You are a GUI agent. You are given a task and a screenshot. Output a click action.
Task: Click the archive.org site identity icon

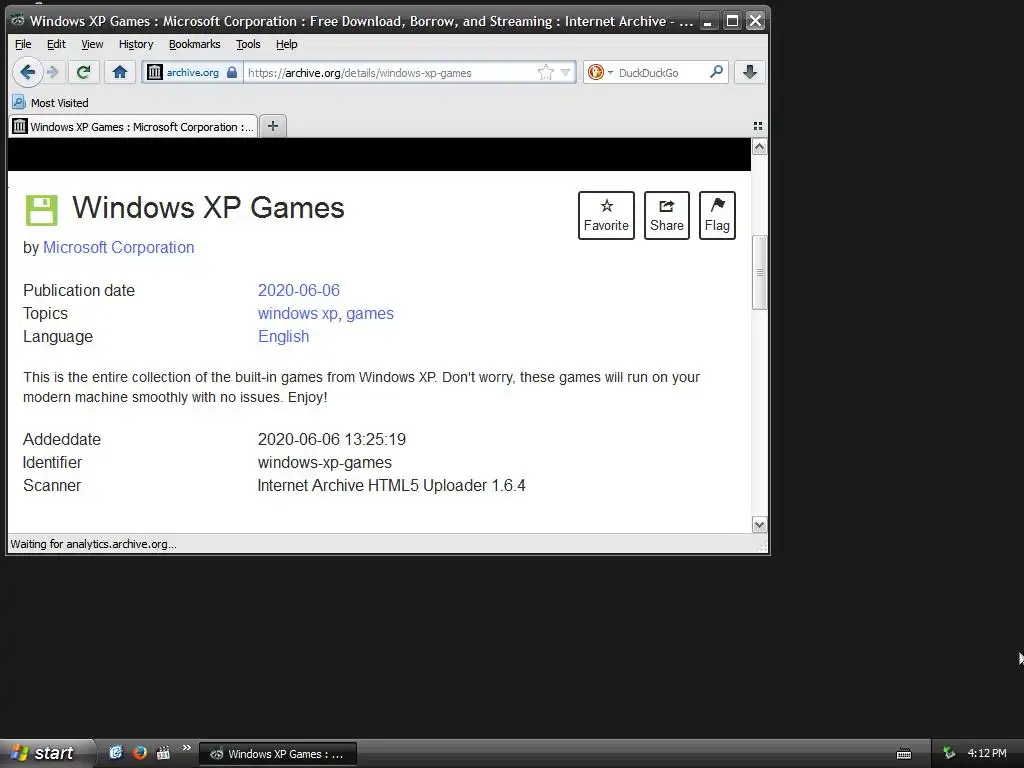pyautogui.click(x=154, y=72)
